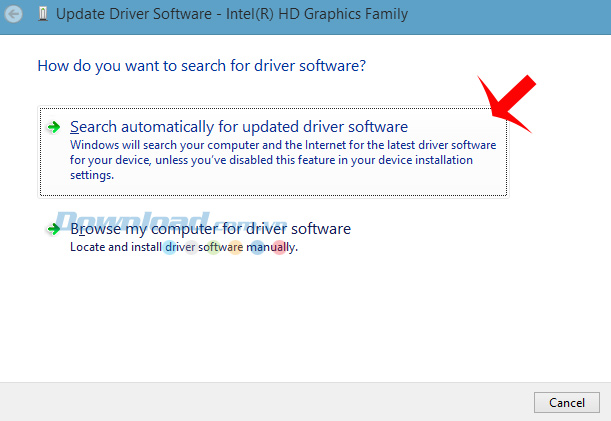Image resolution: width=611 pixels, height=421 pixels.
Task: Click green arrow beside Search automatically option
Action: coord(54,127)
